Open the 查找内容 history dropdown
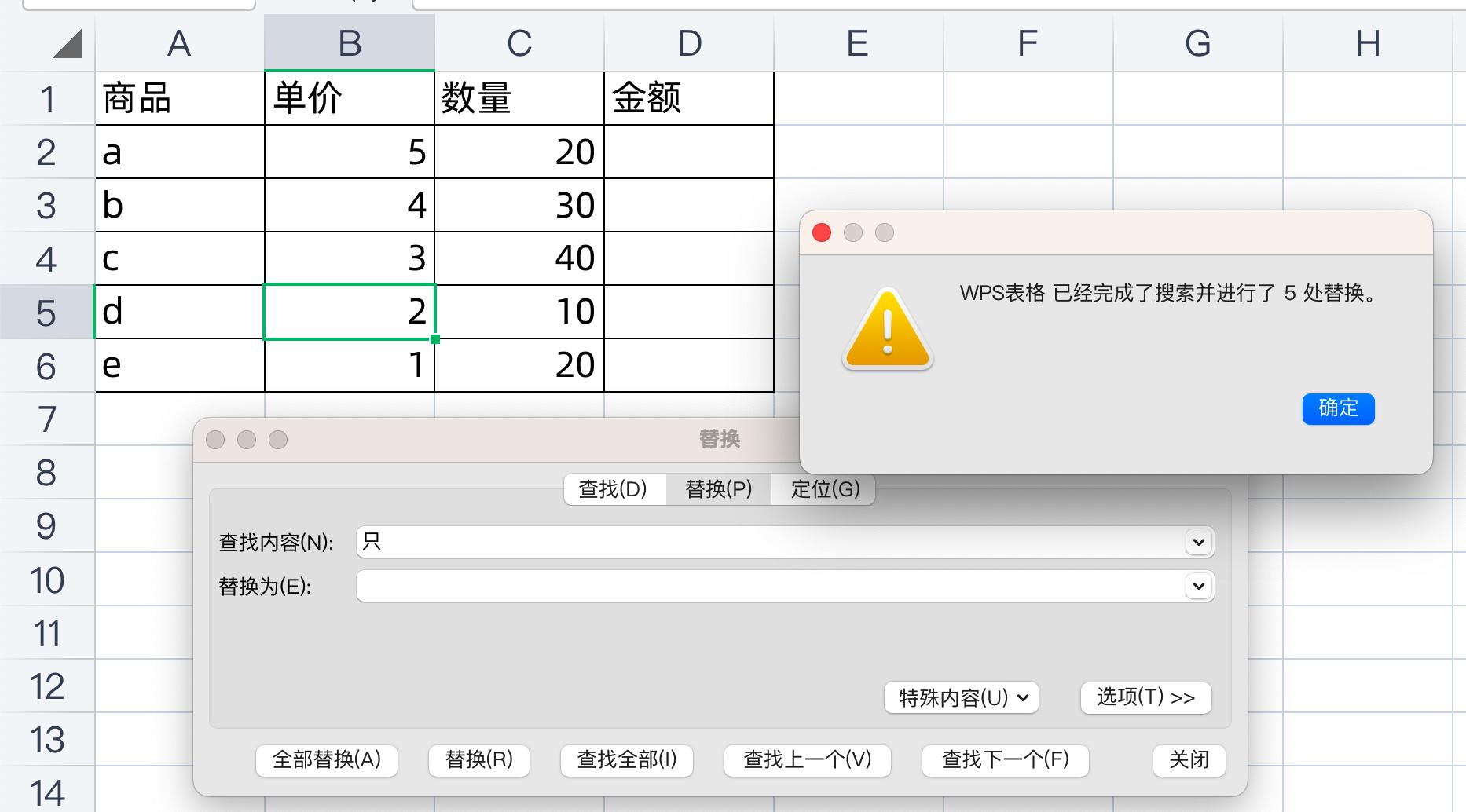Viewport: 1466px width, 812px height. pos(1197,542)
